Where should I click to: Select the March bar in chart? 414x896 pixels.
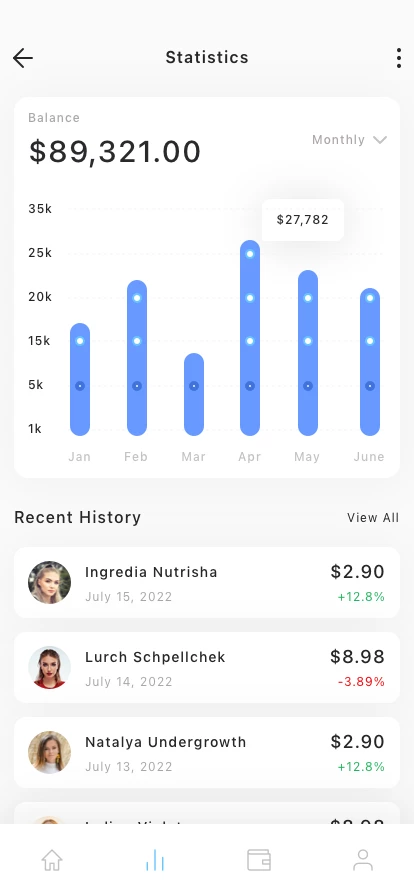[x=194, y=394]
